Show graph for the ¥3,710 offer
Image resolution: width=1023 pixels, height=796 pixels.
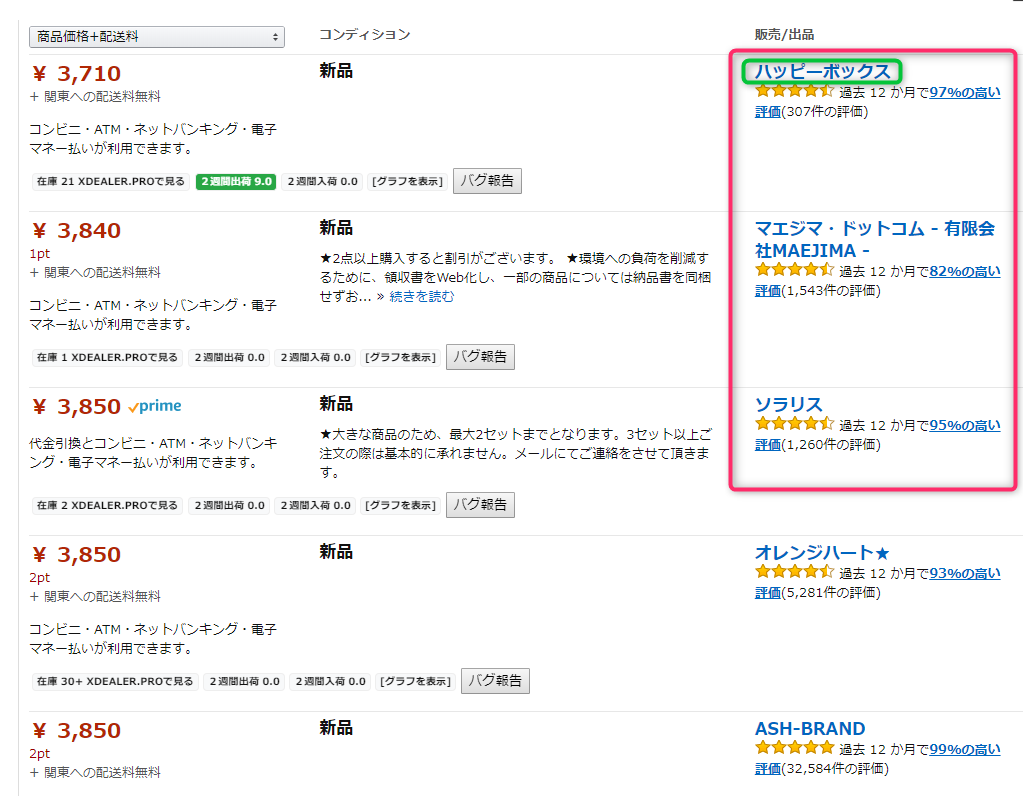pos(407,182)
